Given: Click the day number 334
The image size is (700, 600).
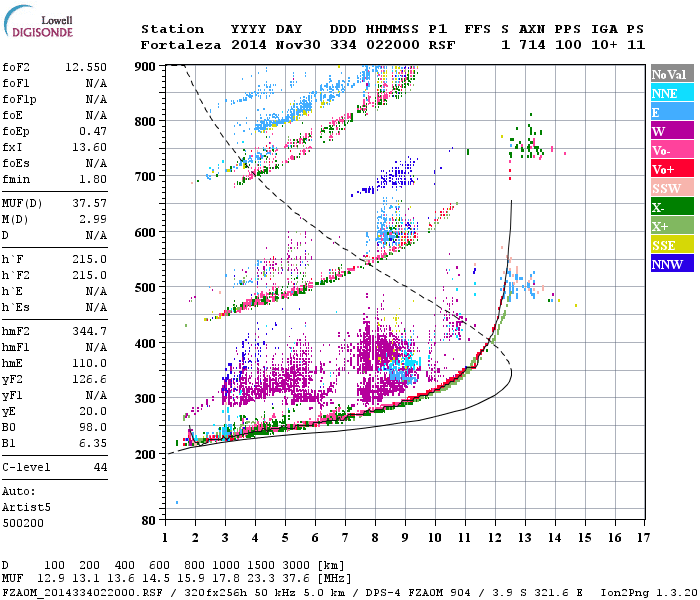Looking at the screenshot, I should click(343, 45).
